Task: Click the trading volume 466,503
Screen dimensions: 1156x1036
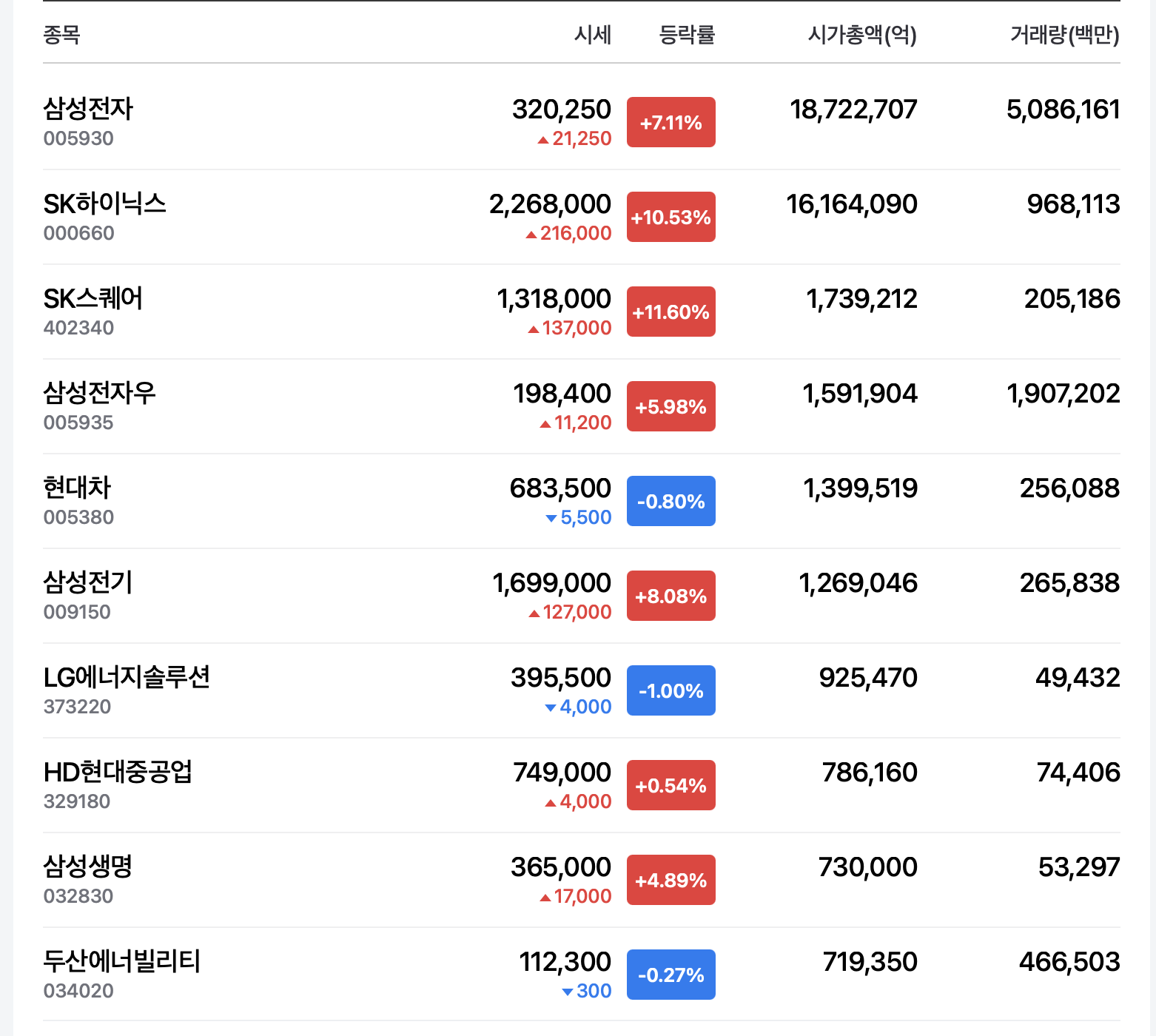Action: tap(1069, 962)
